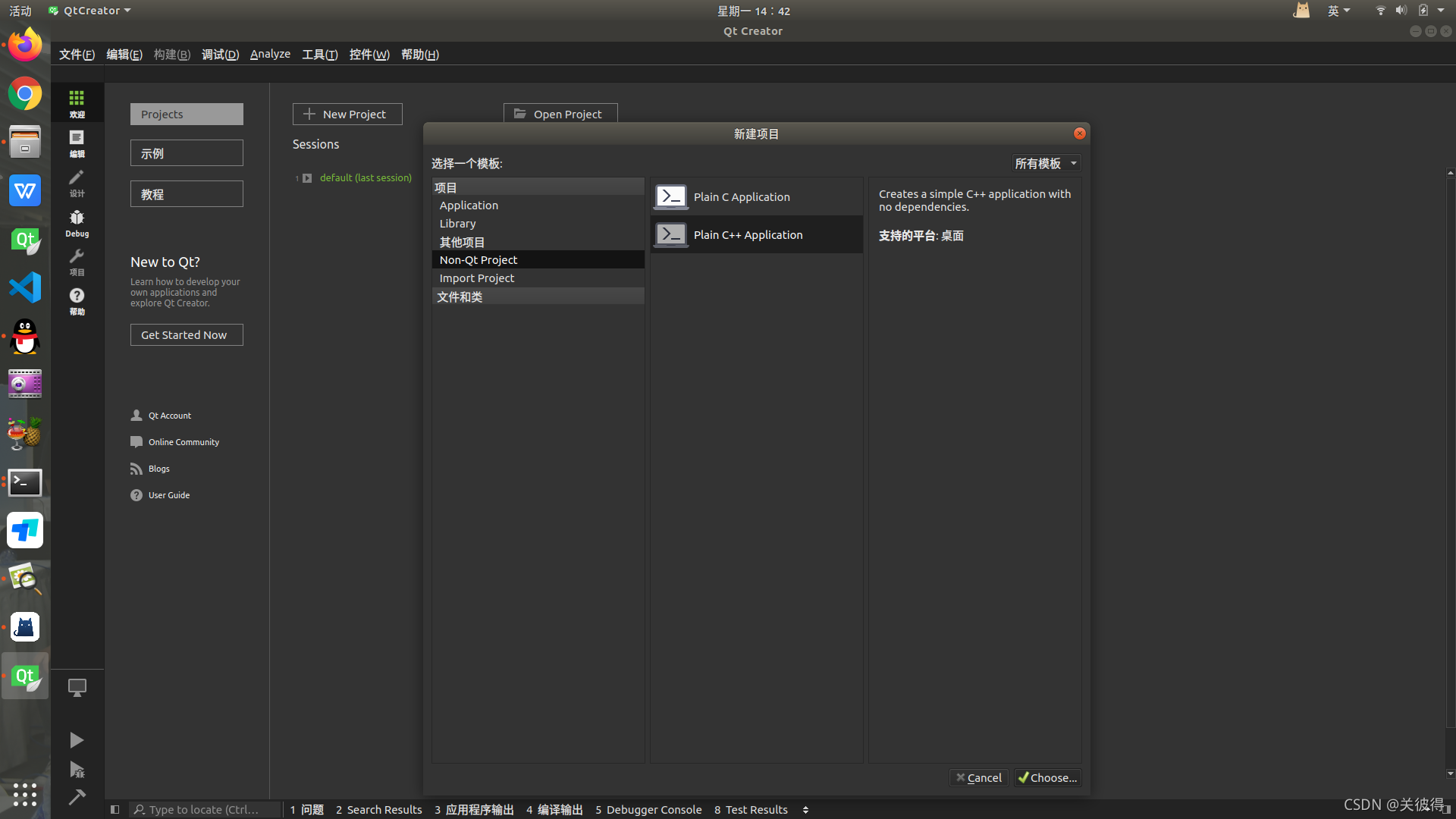Switch to Debug mode bug icon
Screen dimensions: 1456x819
(77, 223)
